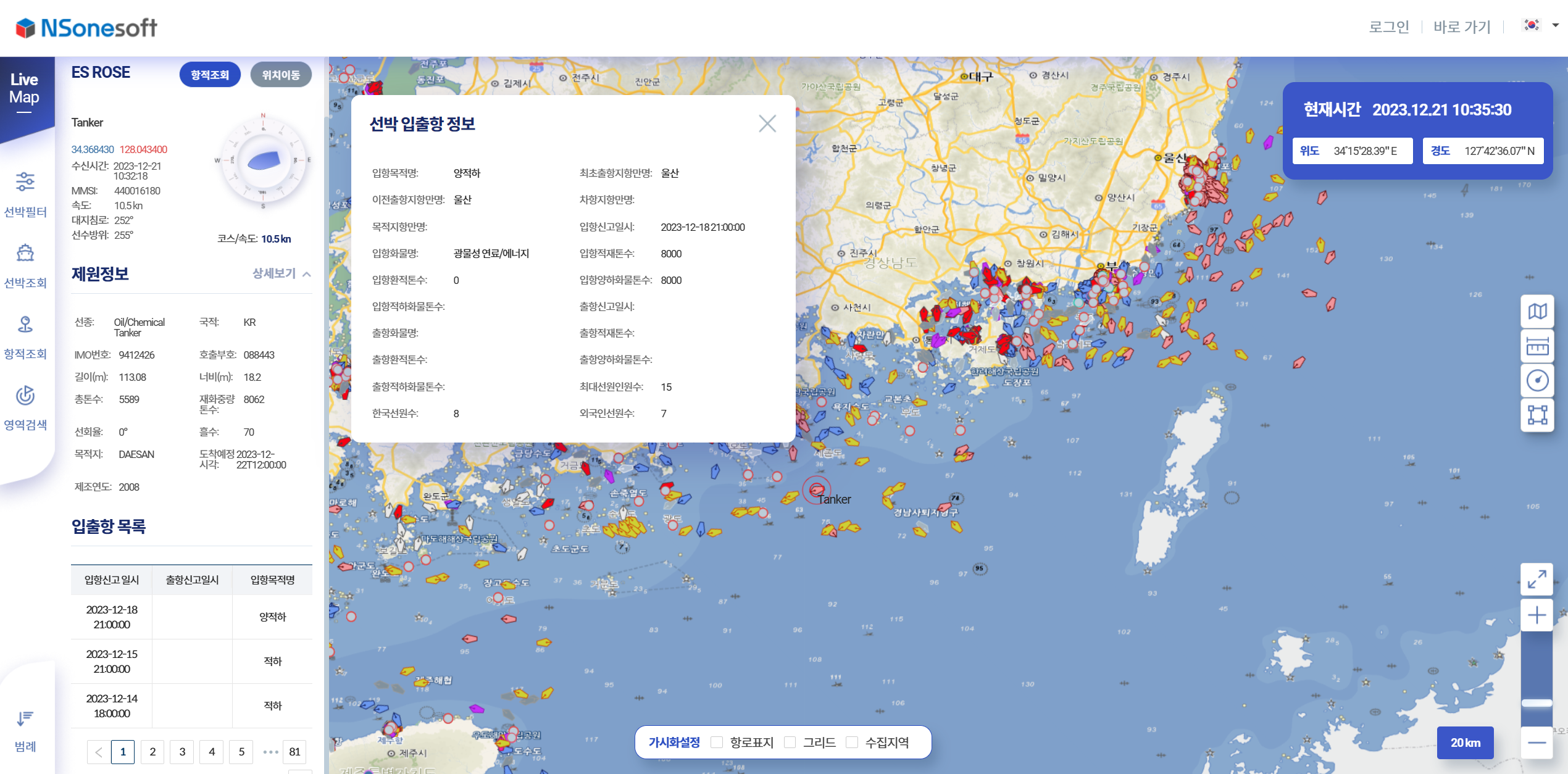Click the map layer icon
The width and height of the screenshot is (1568, 774).
pos(1537,311)
